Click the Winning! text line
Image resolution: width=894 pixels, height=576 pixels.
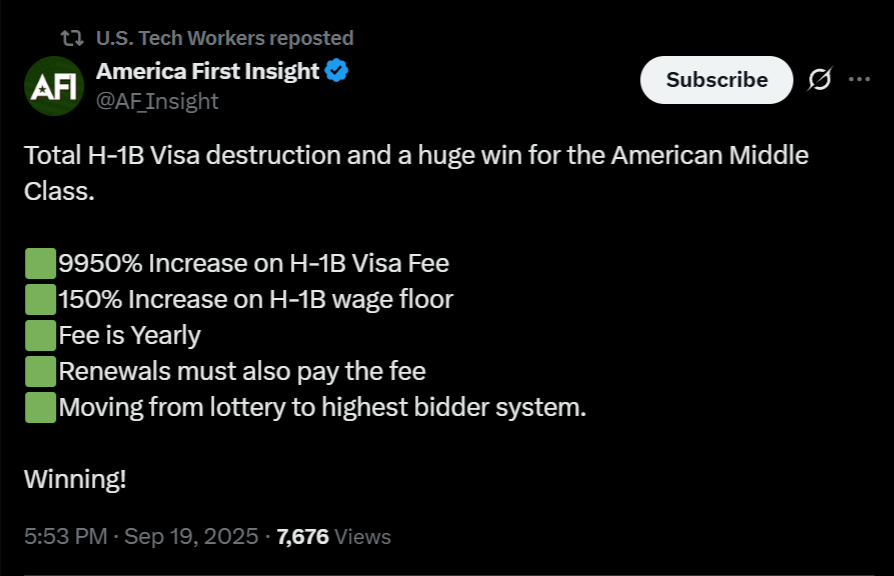tap(75, 479)
